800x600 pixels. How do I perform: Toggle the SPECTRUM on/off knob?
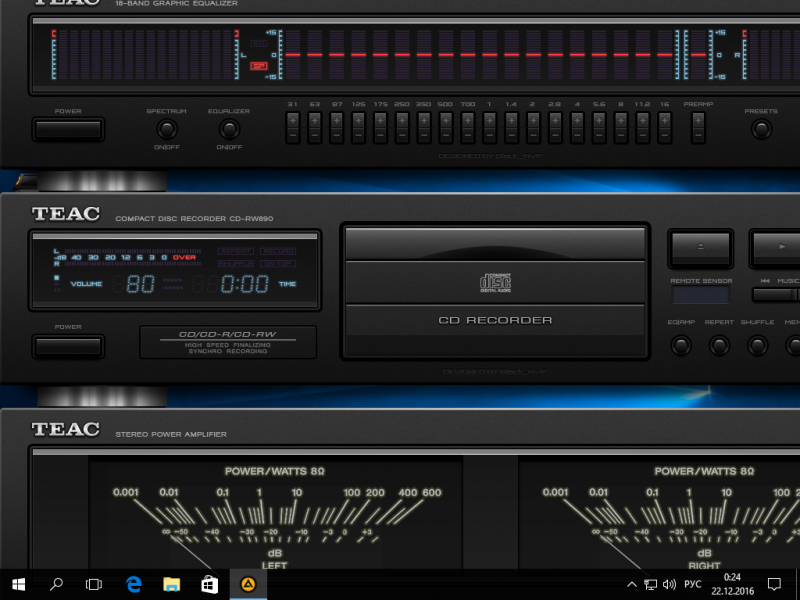tap(166, 129)
